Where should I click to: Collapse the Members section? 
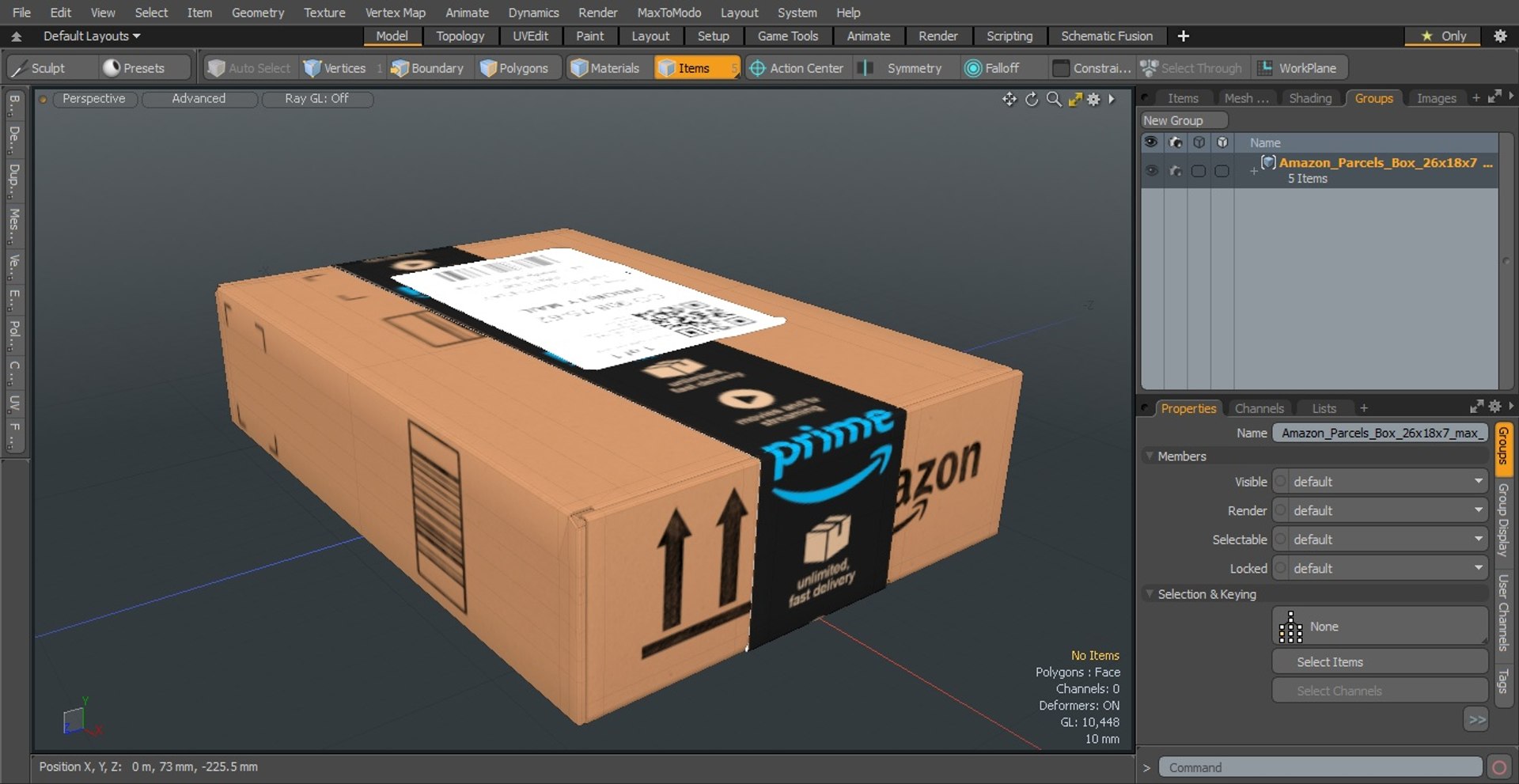pyautogui.click(x=1150, y=456)
